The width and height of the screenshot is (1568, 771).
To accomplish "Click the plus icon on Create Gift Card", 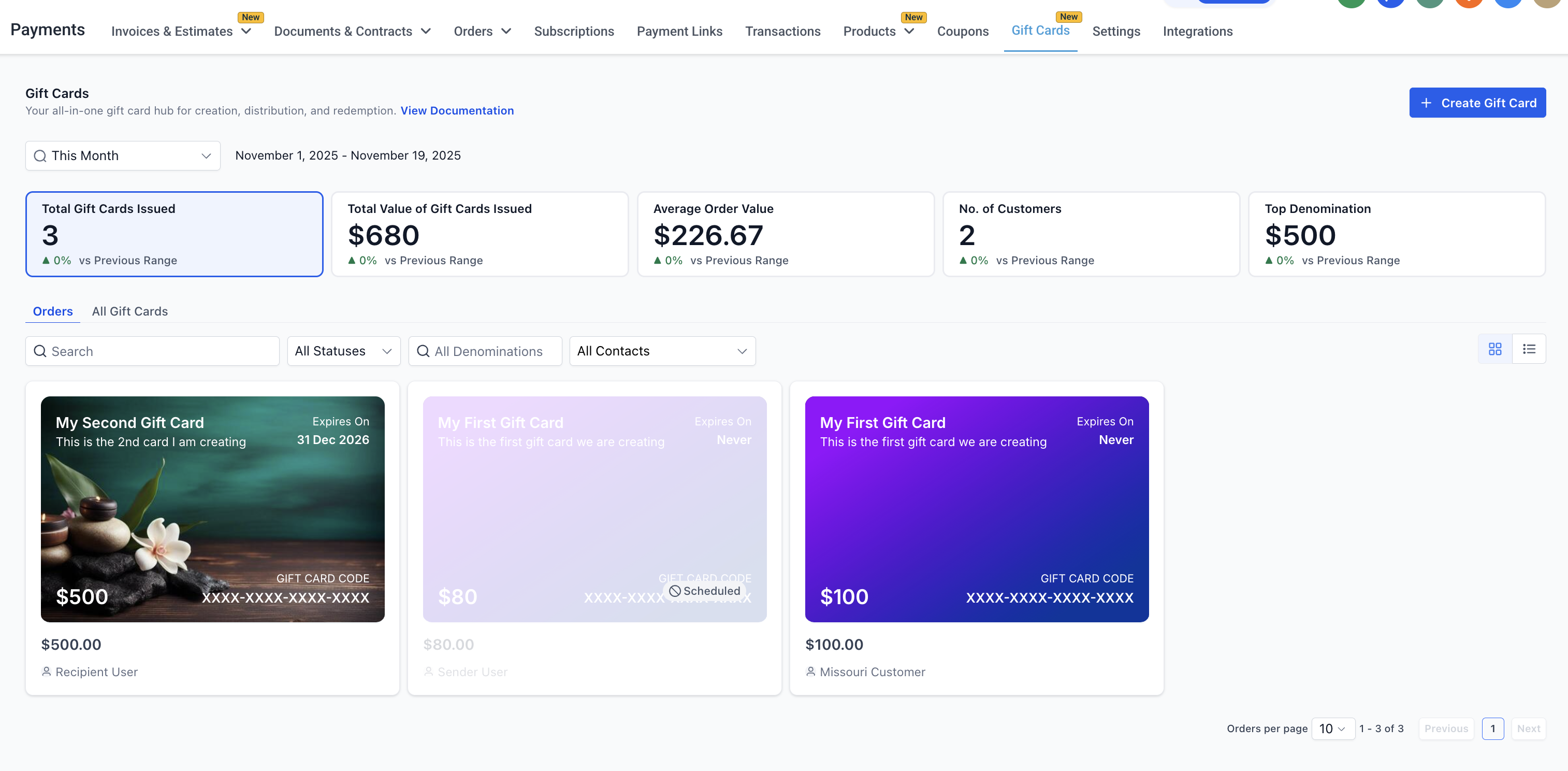I will pos(1426,103).
